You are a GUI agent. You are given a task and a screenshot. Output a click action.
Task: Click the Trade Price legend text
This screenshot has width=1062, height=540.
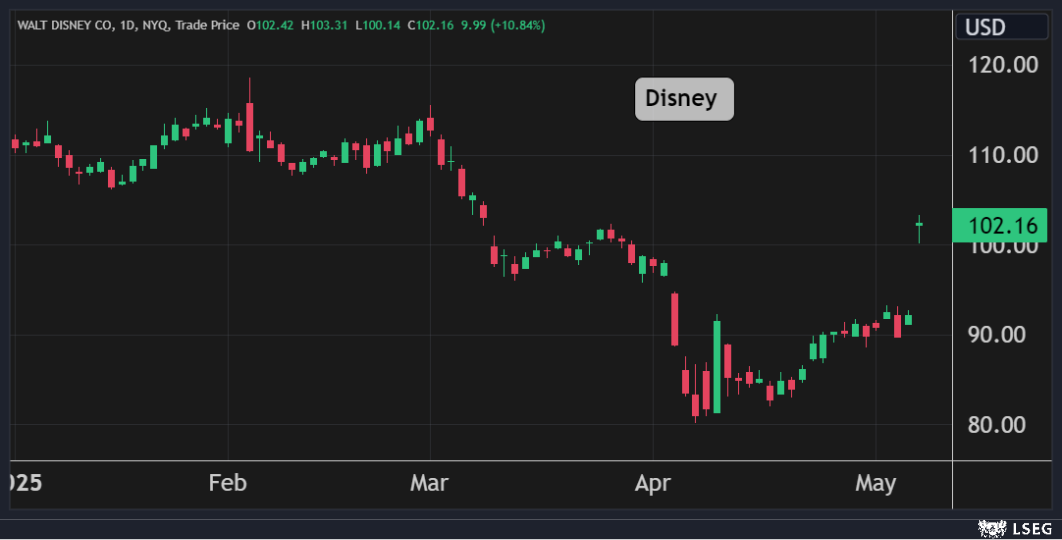click(x=207, y=25)
